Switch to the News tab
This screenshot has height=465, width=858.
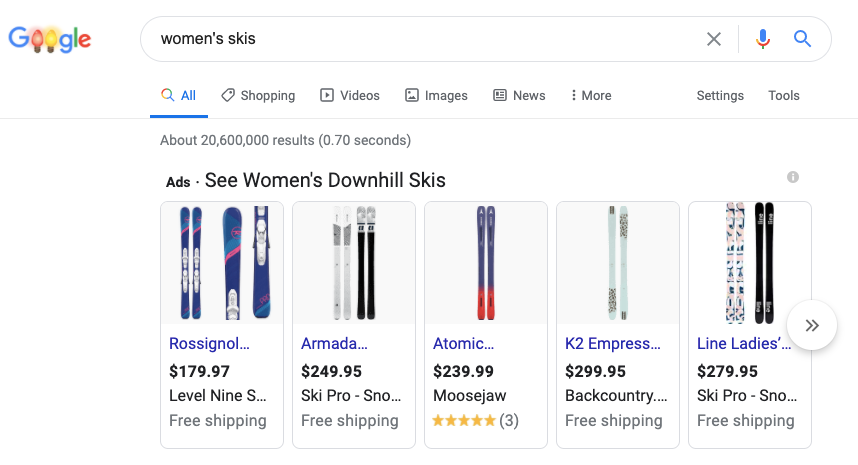click(x=519, y=96)
